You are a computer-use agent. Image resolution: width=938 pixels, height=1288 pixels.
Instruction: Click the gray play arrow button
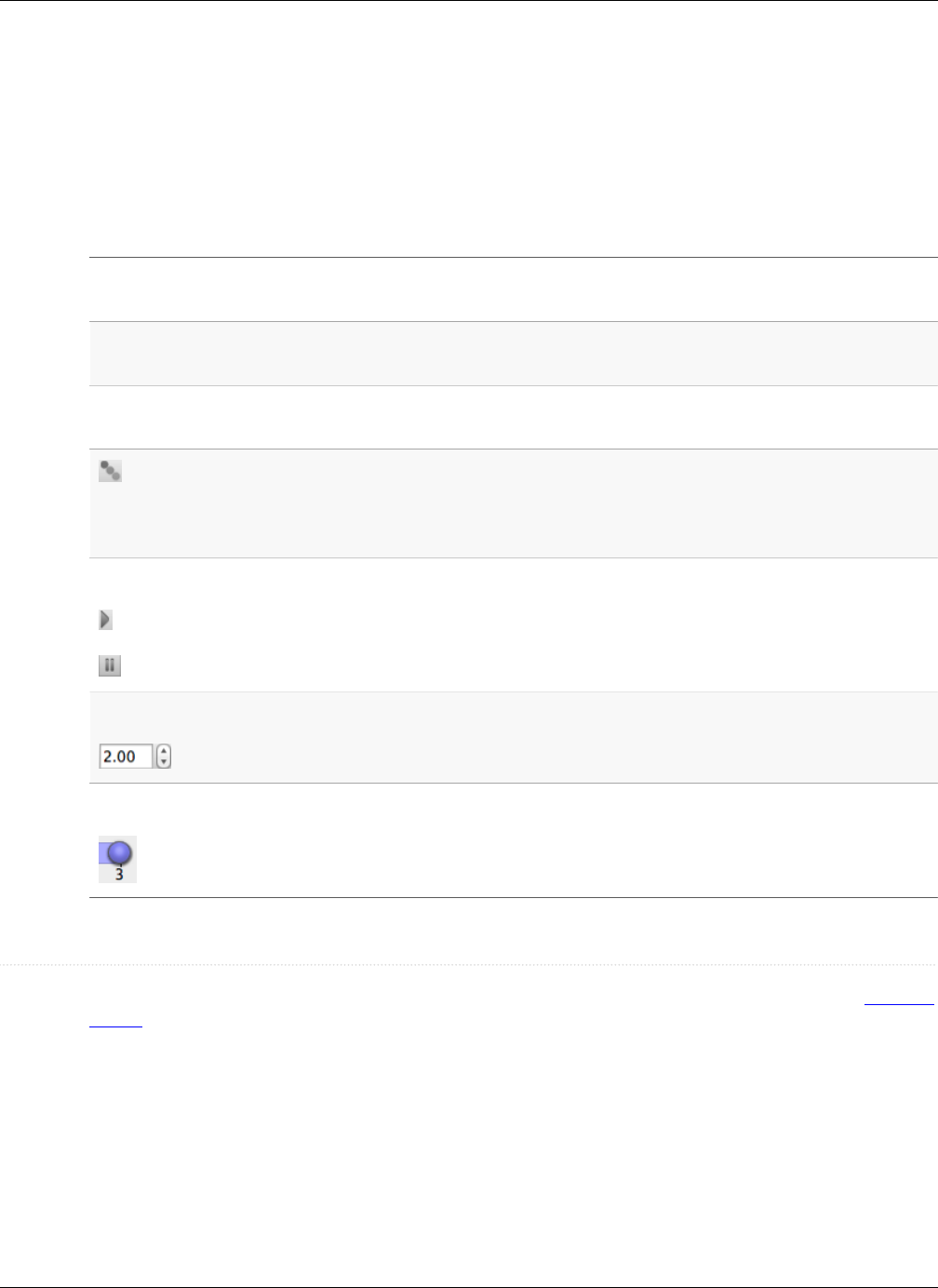106,620
